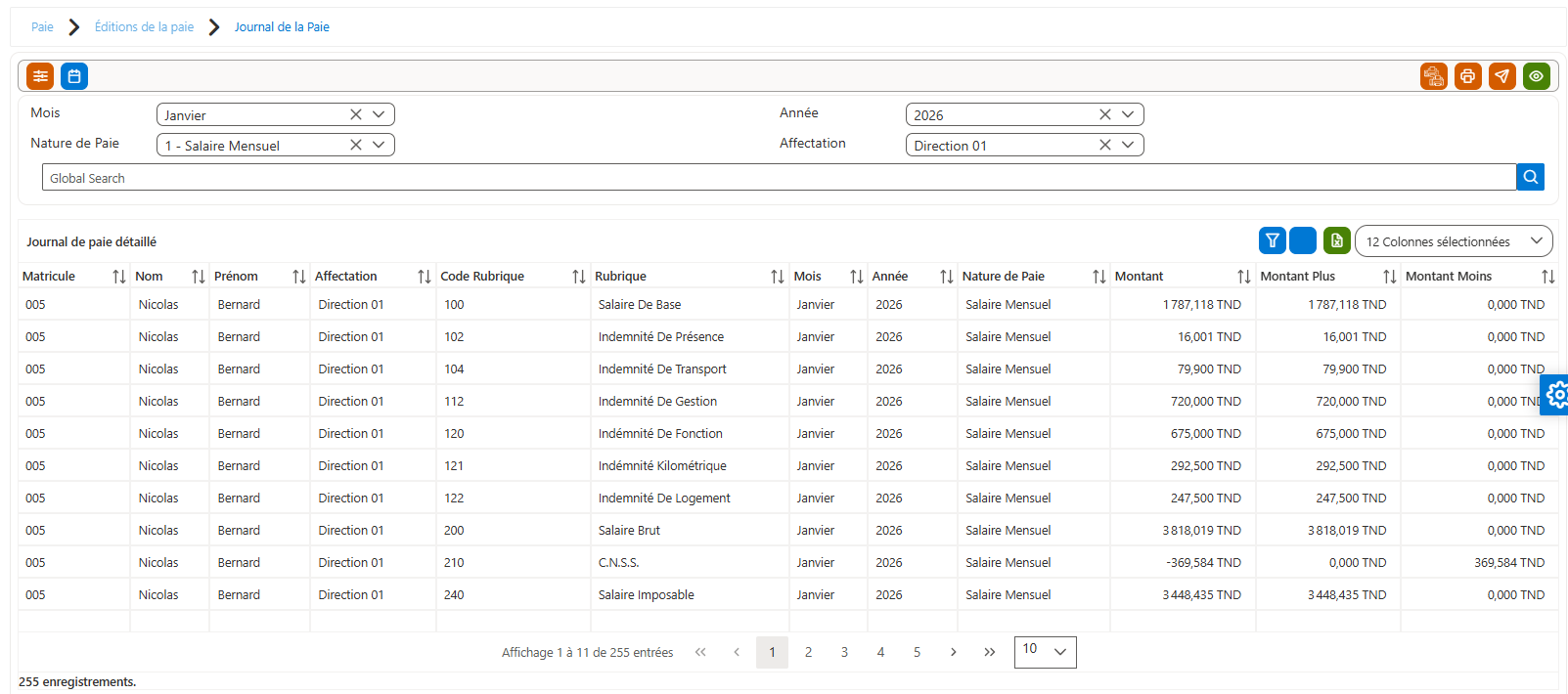This screenshot has width=1568, height=694.
Task: Open the Paie breadcrumb link
Action: [42, 26]
